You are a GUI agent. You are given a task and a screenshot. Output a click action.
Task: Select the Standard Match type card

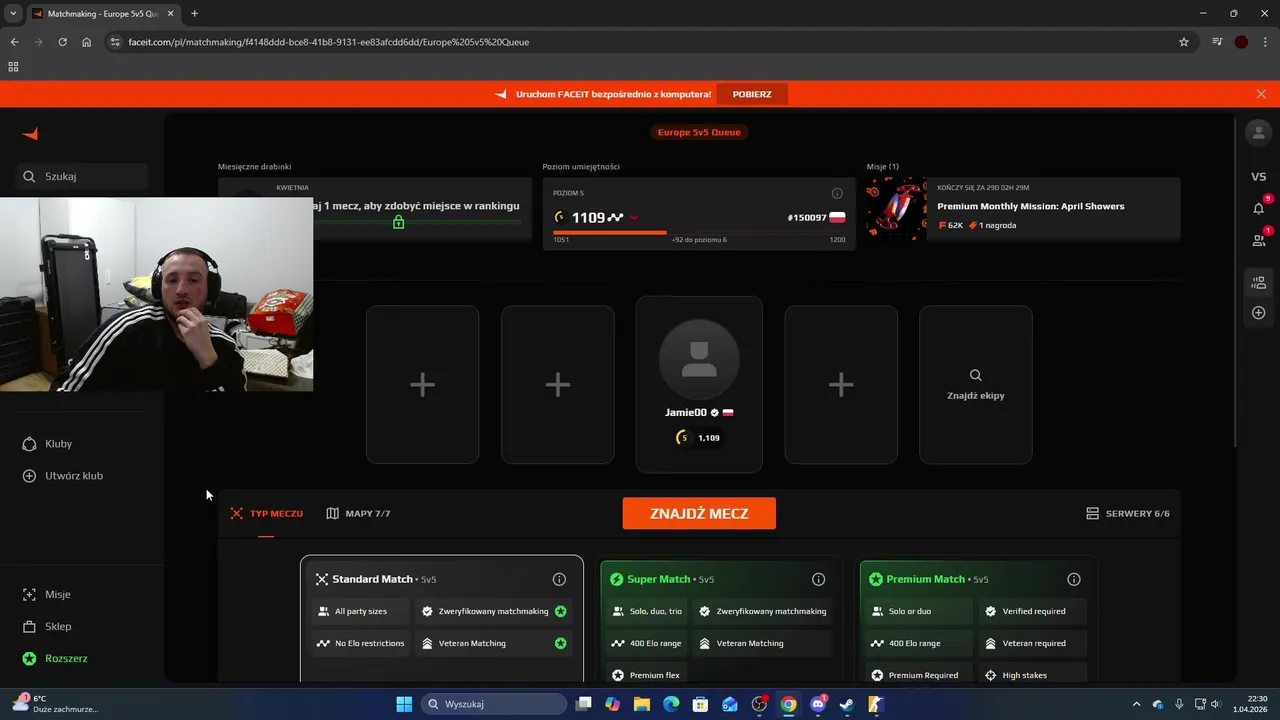coord(442,618)
